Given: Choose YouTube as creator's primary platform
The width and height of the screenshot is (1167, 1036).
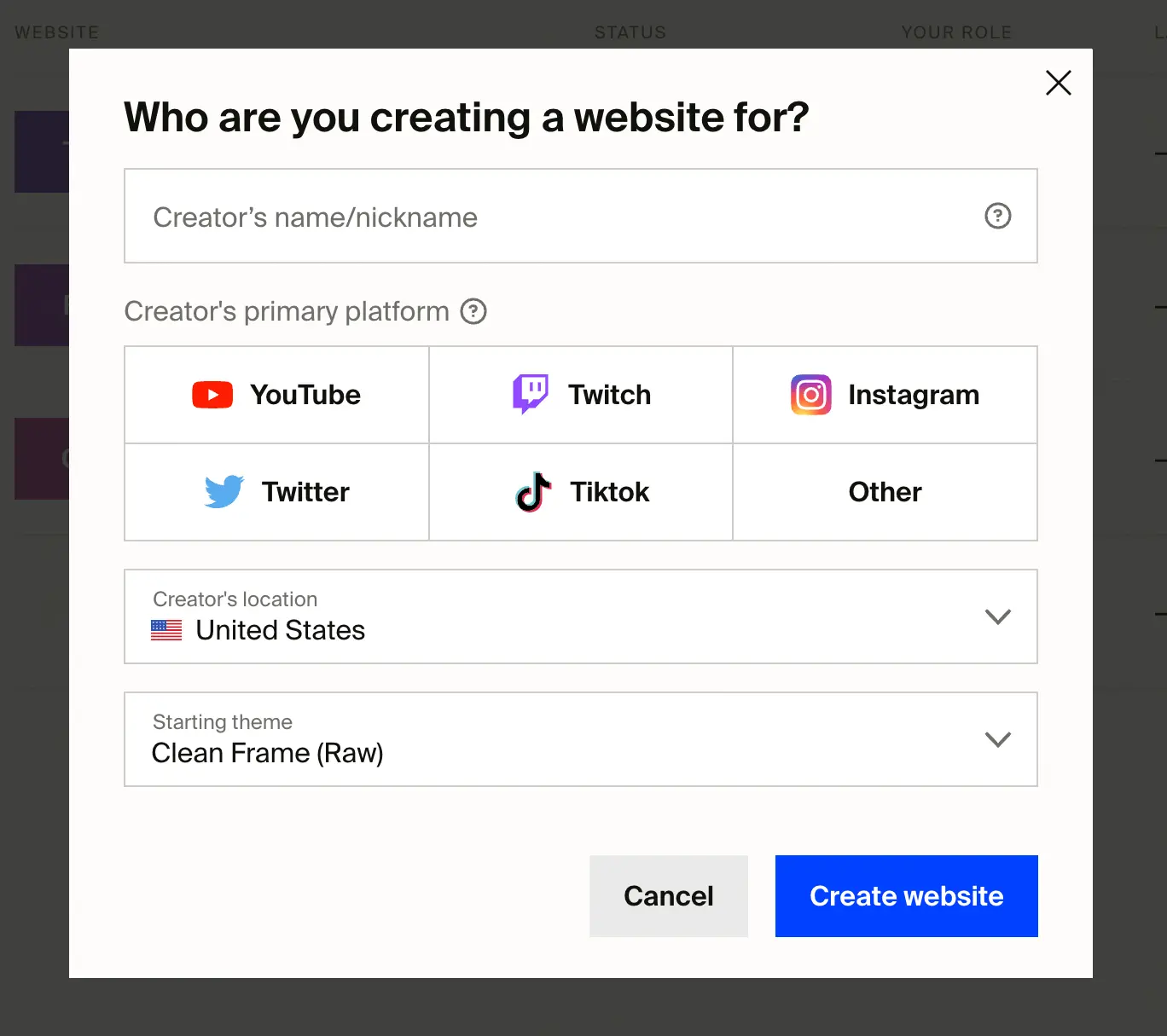Looking at the screenshot, I should pyautogui.click(x=276, y=395).
